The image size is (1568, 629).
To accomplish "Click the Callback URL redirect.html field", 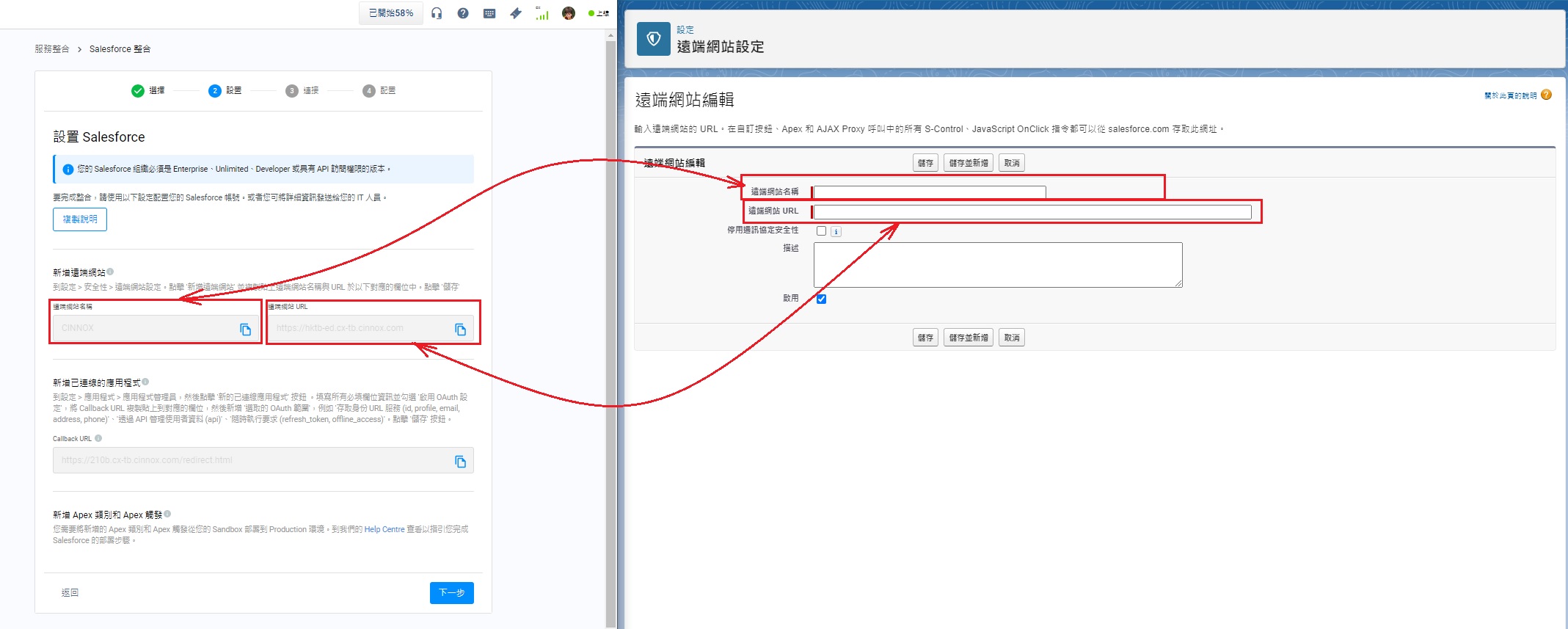I will (263, 461).
